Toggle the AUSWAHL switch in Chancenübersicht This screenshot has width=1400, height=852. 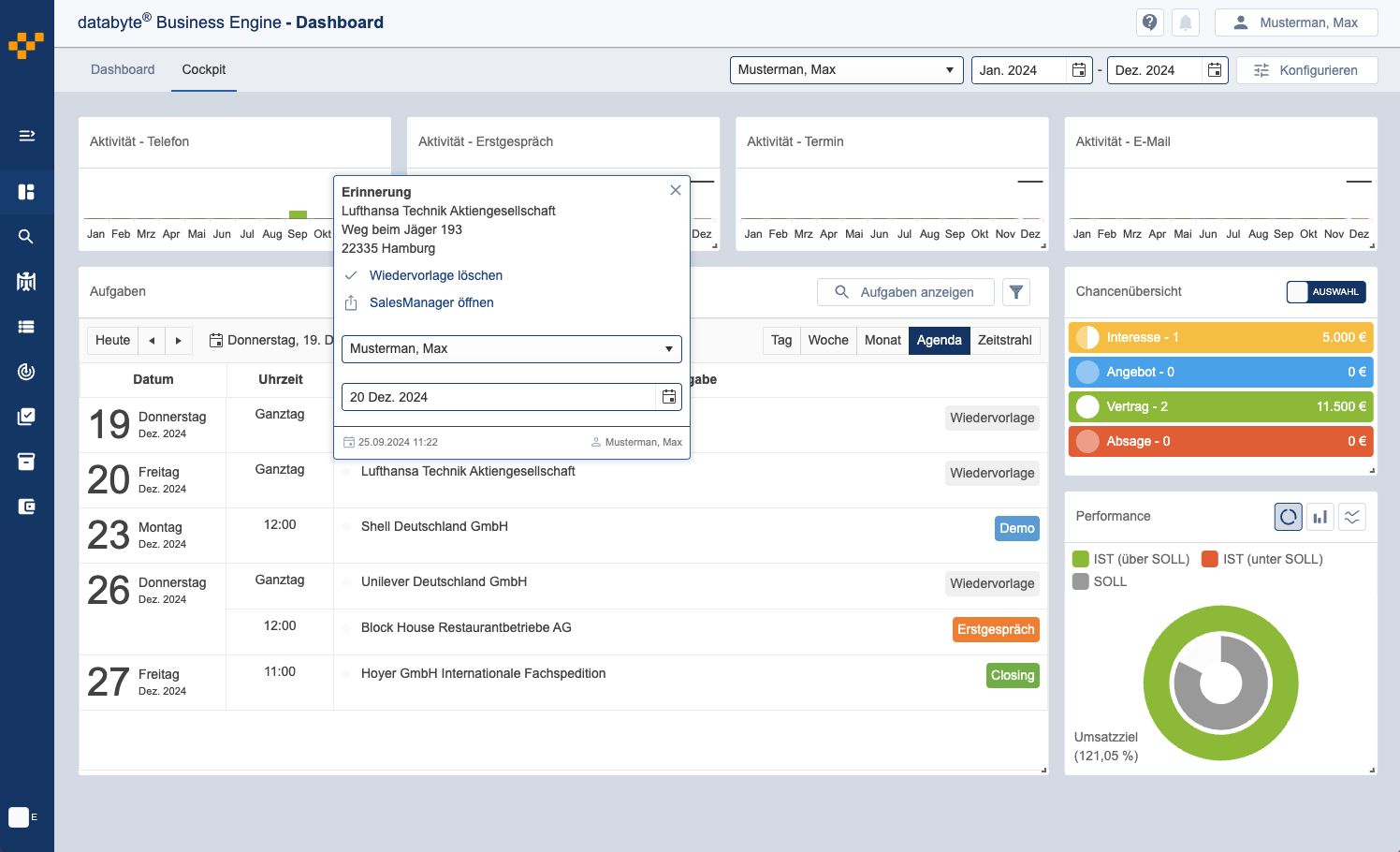(x=1325, y=292)
